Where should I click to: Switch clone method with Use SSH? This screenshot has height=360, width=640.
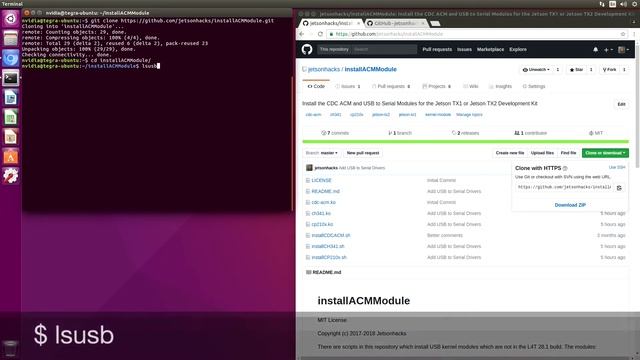(x=617, y=167)
